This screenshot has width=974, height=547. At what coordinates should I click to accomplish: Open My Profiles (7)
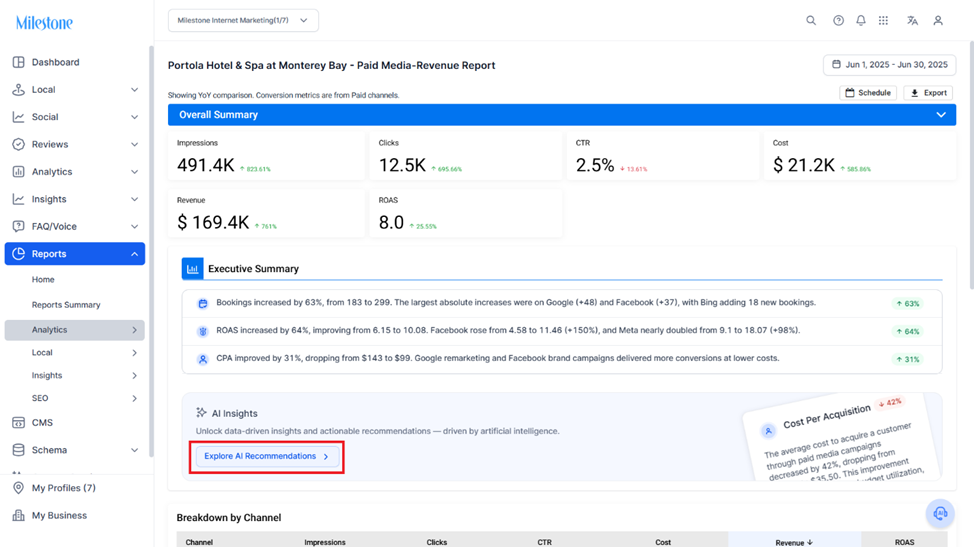pyautogui.click(x=63, y=488)
